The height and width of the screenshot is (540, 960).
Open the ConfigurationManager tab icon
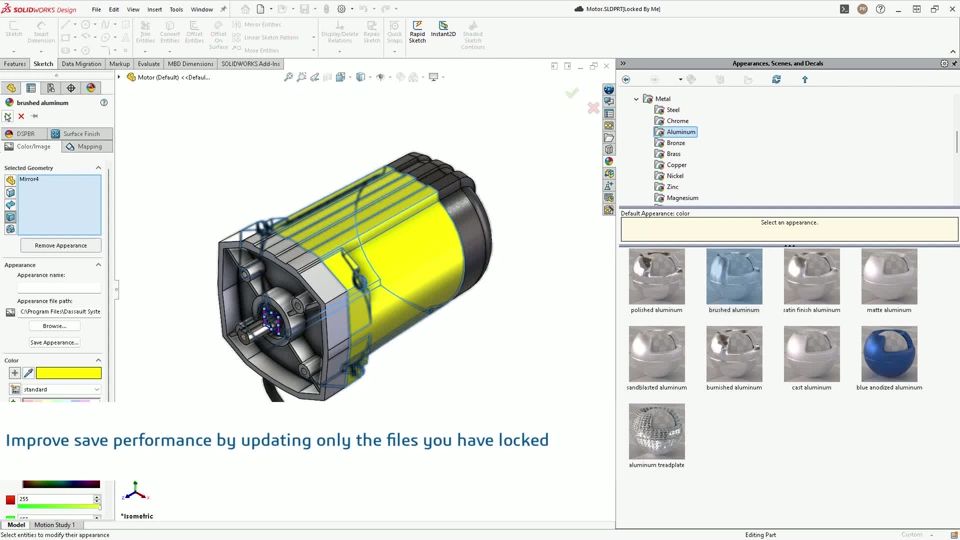click(51, 88)
